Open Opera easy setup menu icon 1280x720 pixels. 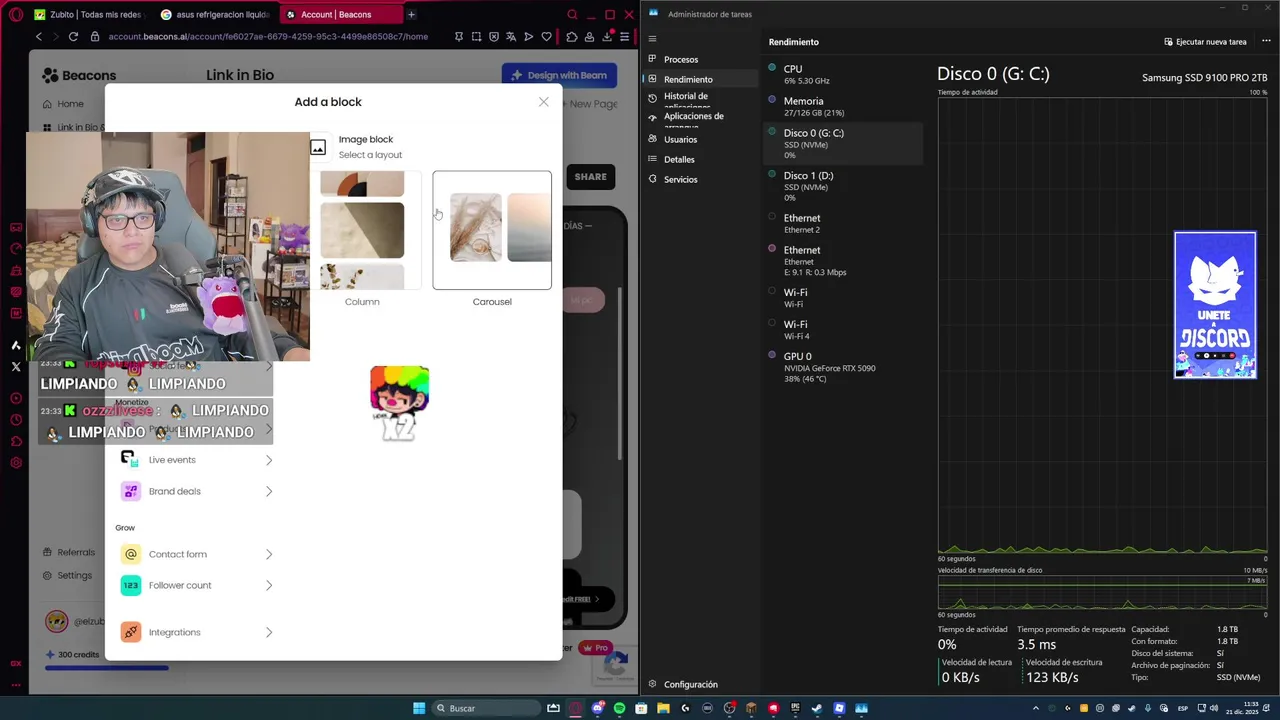(x=624, y=37)
